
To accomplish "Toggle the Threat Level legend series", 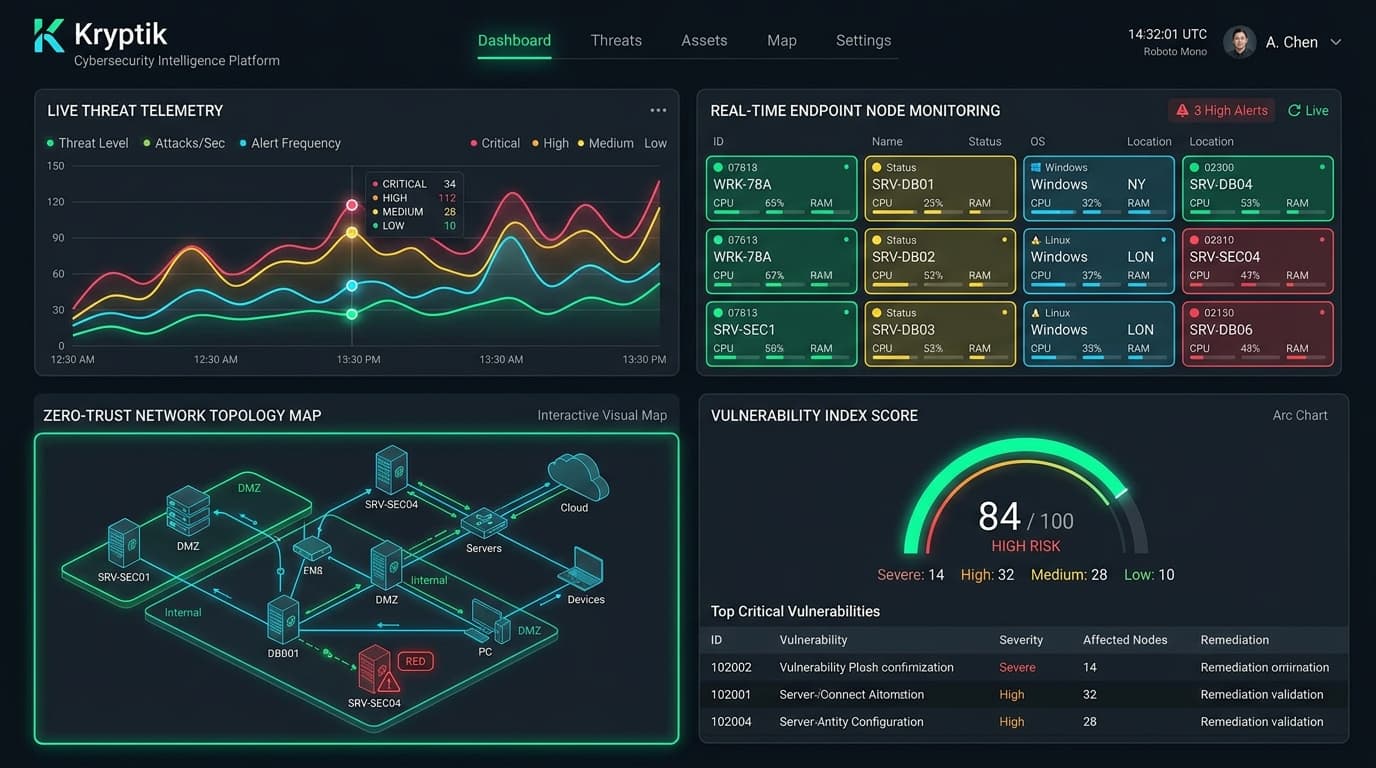I will click(88, 143).
